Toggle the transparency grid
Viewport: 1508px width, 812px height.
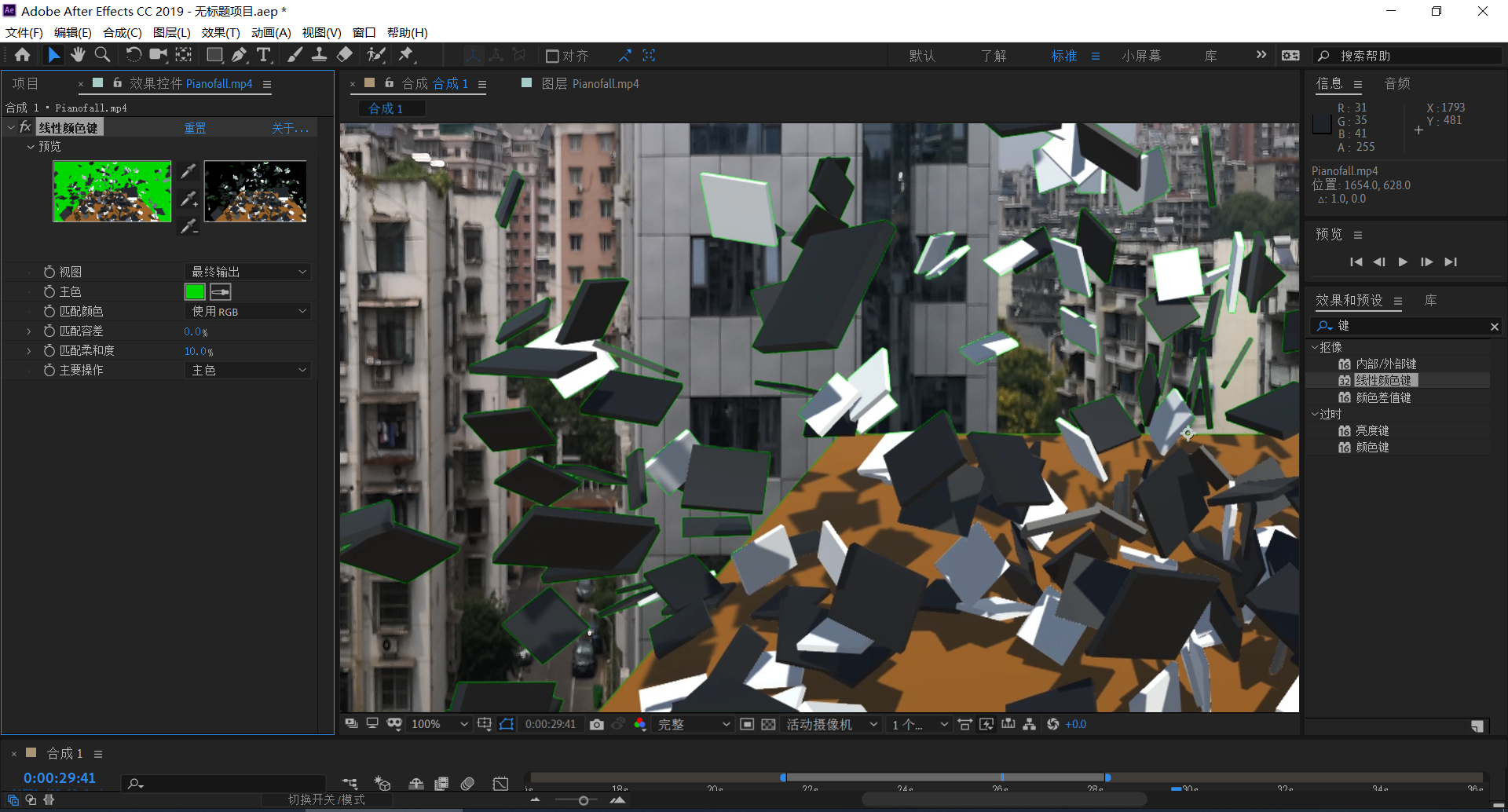point(769,724)
